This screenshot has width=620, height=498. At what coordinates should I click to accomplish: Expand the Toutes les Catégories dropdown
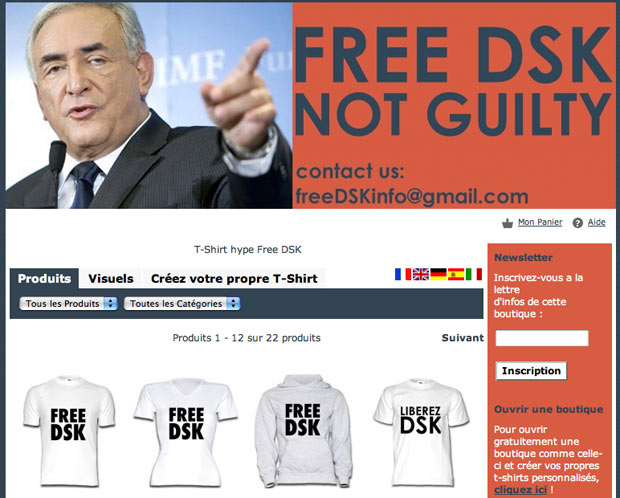182,303
